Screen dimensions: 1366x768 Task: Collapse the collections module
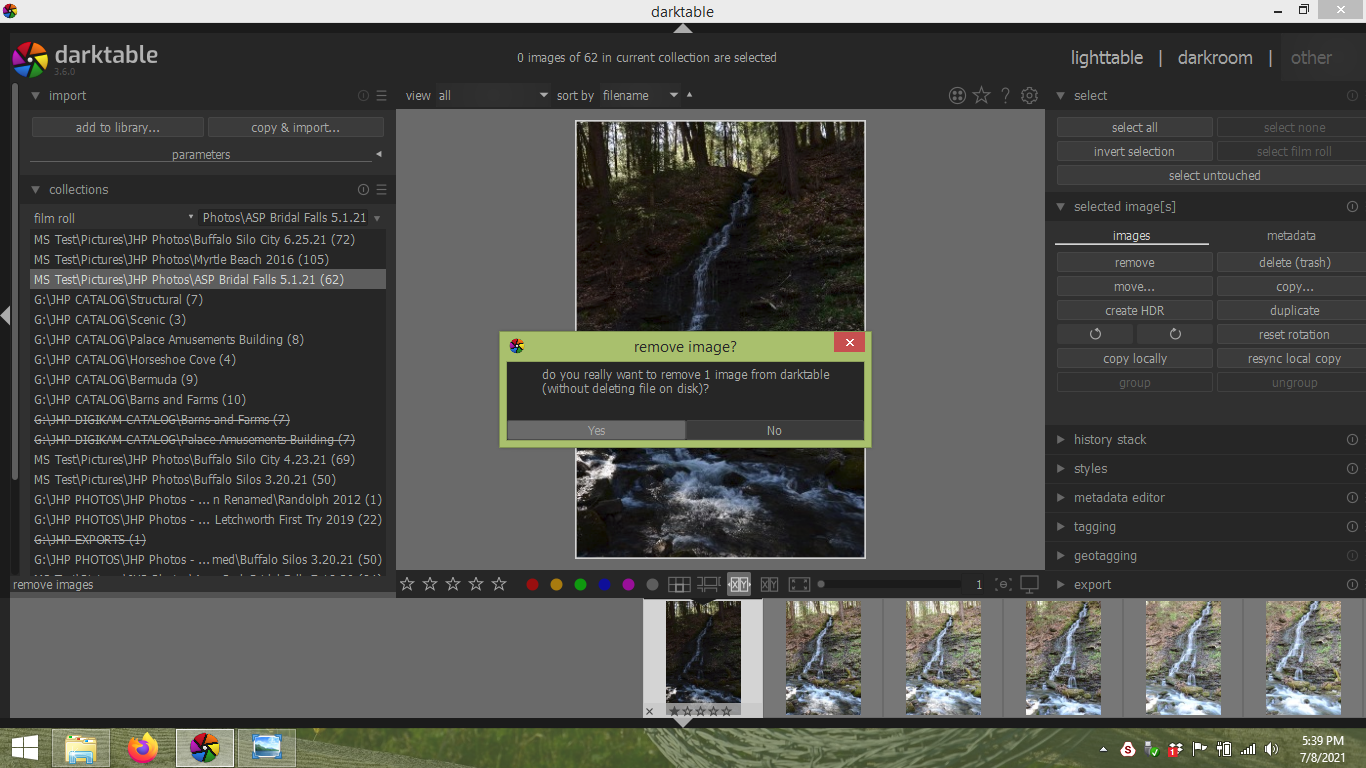[x=36, y=190]
